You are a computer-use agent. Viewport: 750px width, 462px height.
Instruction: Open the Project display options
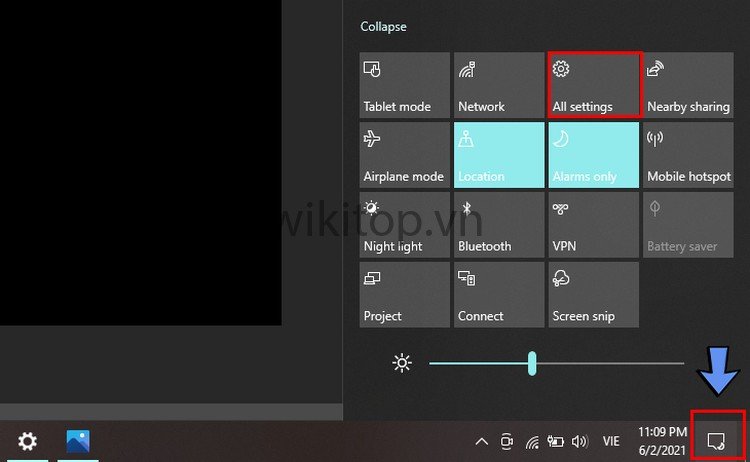tap(404, 295)
